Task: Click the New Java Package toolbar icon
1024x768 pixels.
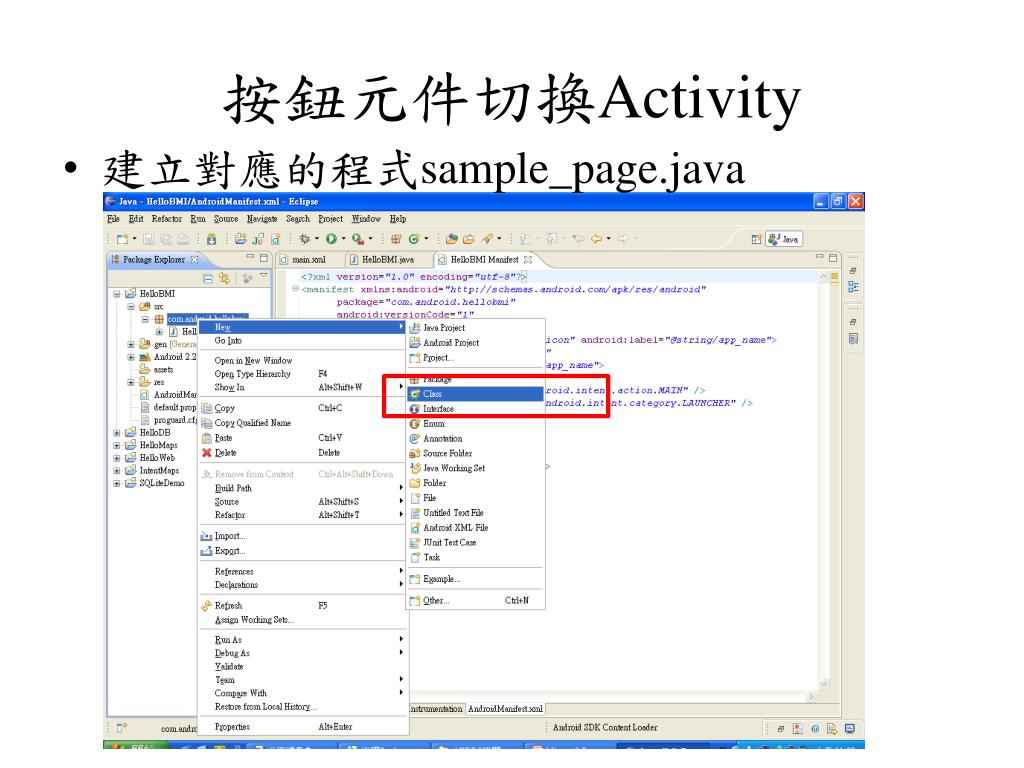Action: tap(396, 239)
